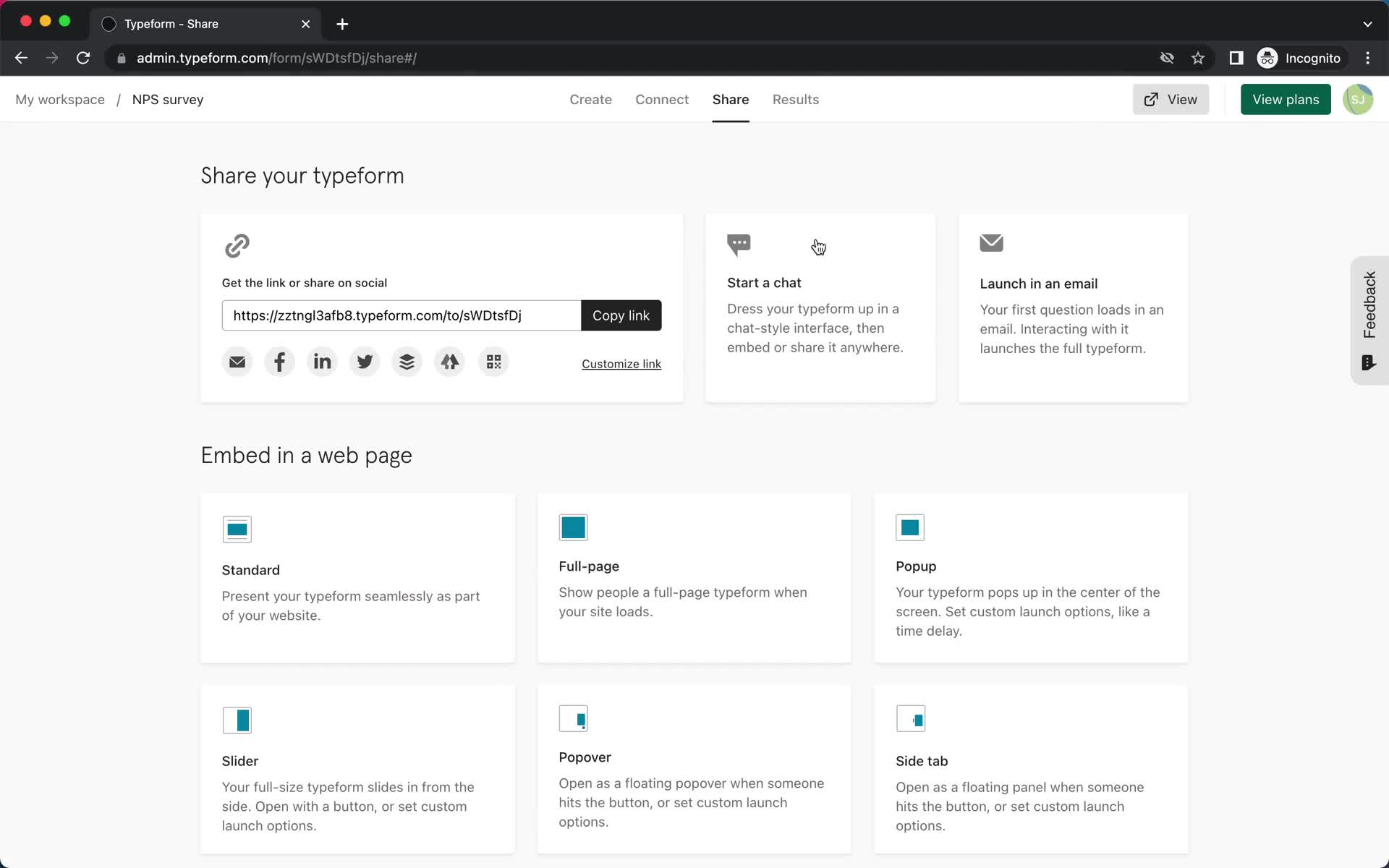This screenshot has height=868, width=1389.
Task: Click the Facebook share icon
Action: (279, 362)
